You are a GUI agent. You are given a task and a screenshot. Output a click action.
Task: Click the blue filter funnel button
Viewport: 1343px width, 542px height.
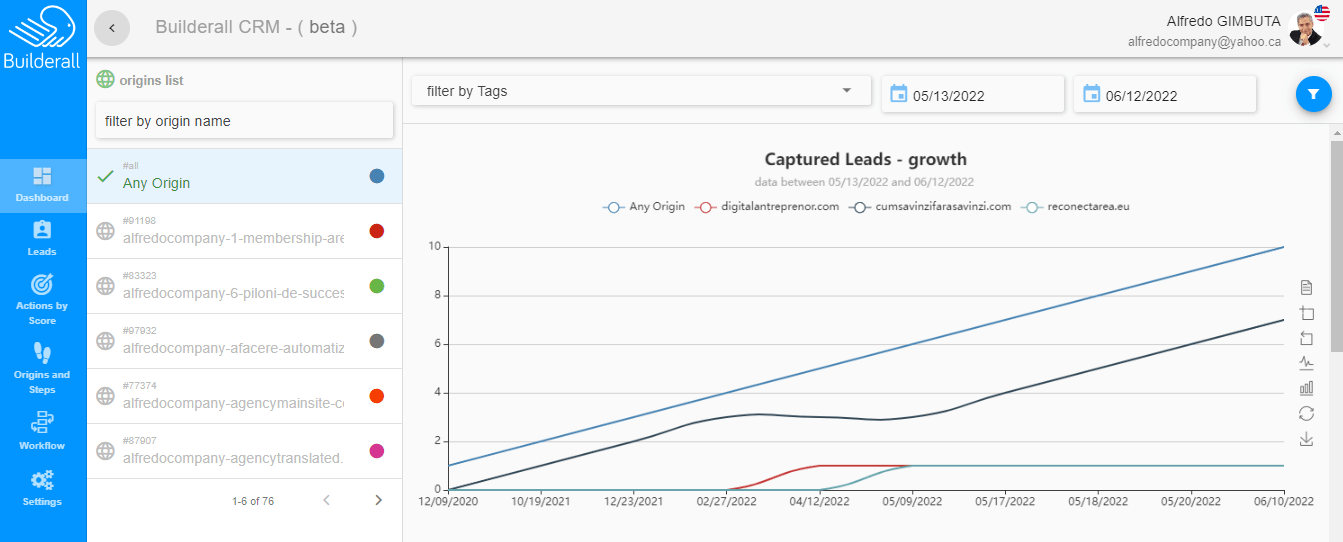[x=1313, y=94]
